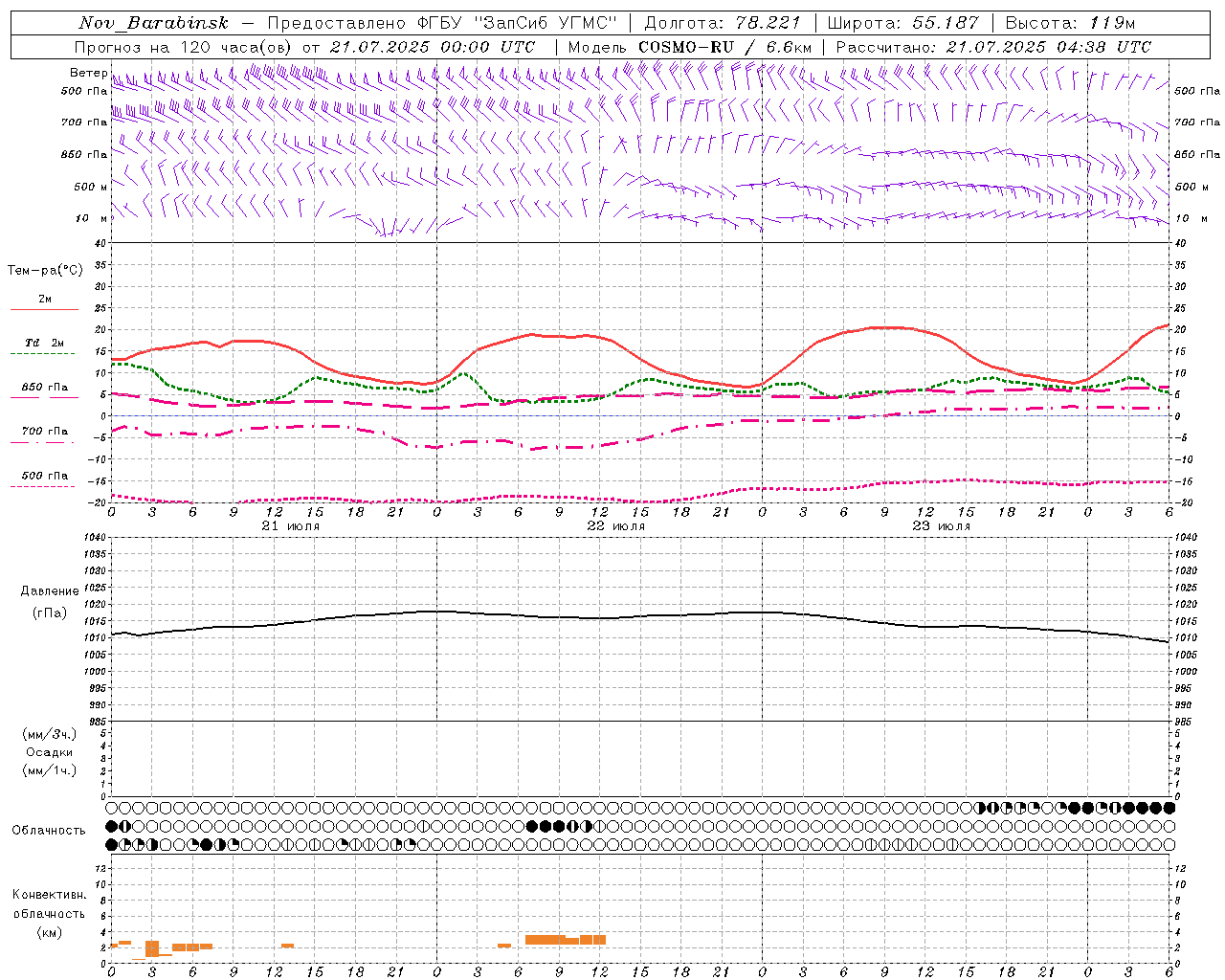1225x980 pixels.
Task: Click the 'Высота: 119м' header value
Action: coord(1070,23)
